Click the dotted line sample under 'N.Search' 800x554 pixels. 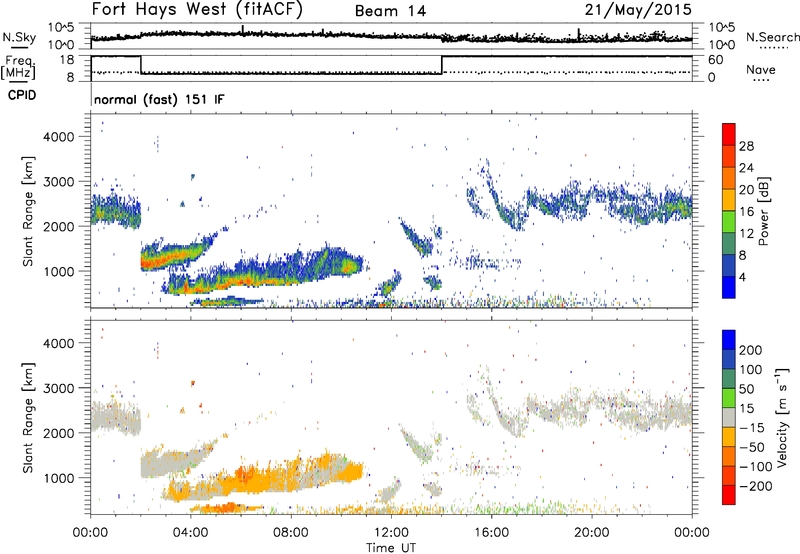(773, 48)
